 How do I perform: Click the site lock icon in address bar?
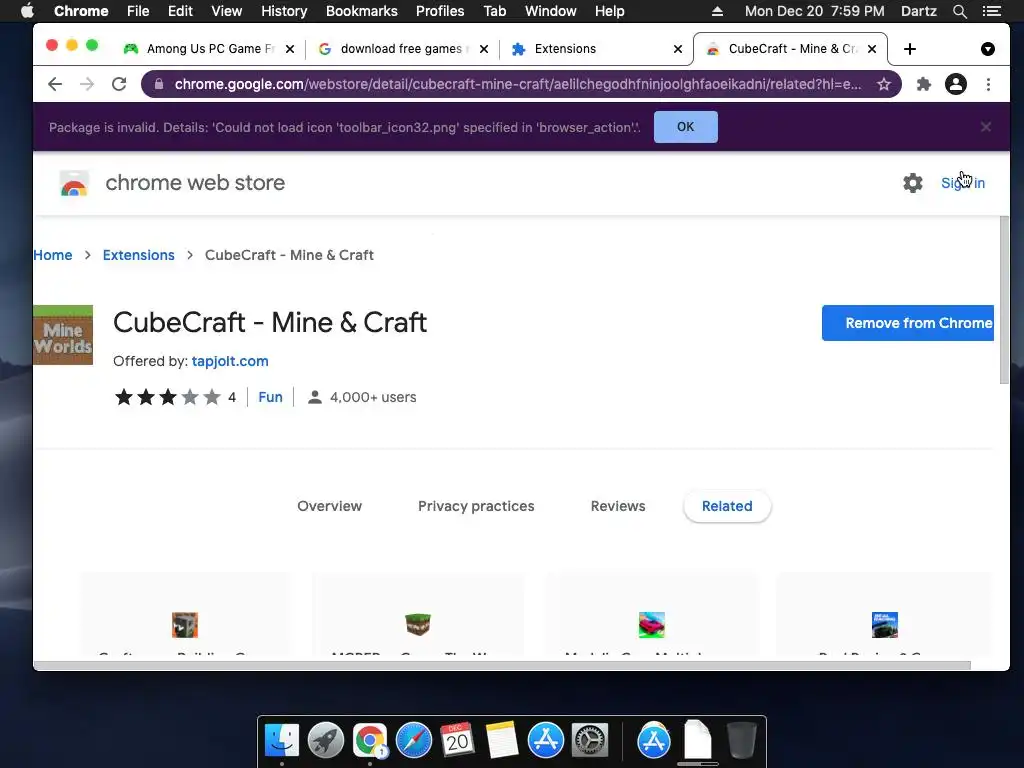coord(159,84)
